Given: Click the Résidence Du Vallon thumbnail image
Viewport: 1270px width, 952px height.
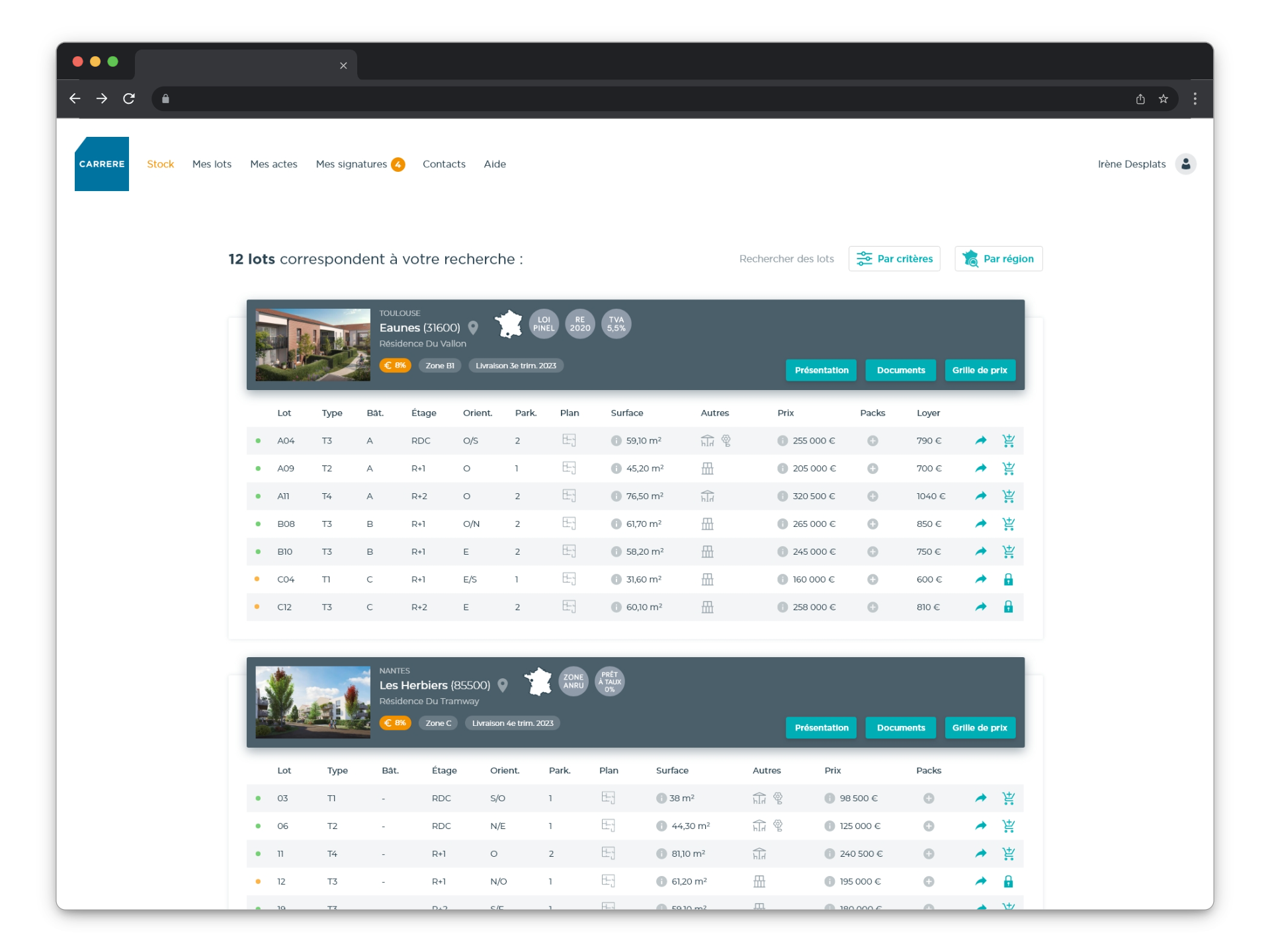Looking at the screenshot, I should click(x=313, y=344).
